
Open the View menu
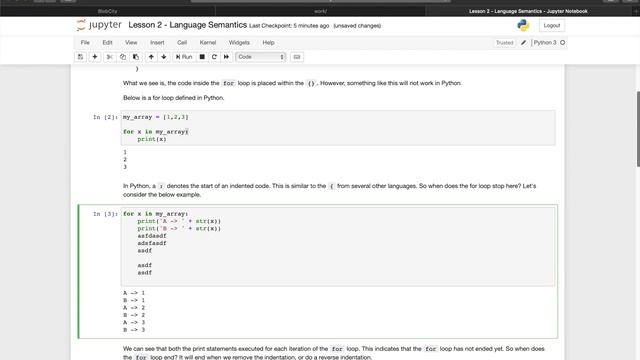coord(131,42)
